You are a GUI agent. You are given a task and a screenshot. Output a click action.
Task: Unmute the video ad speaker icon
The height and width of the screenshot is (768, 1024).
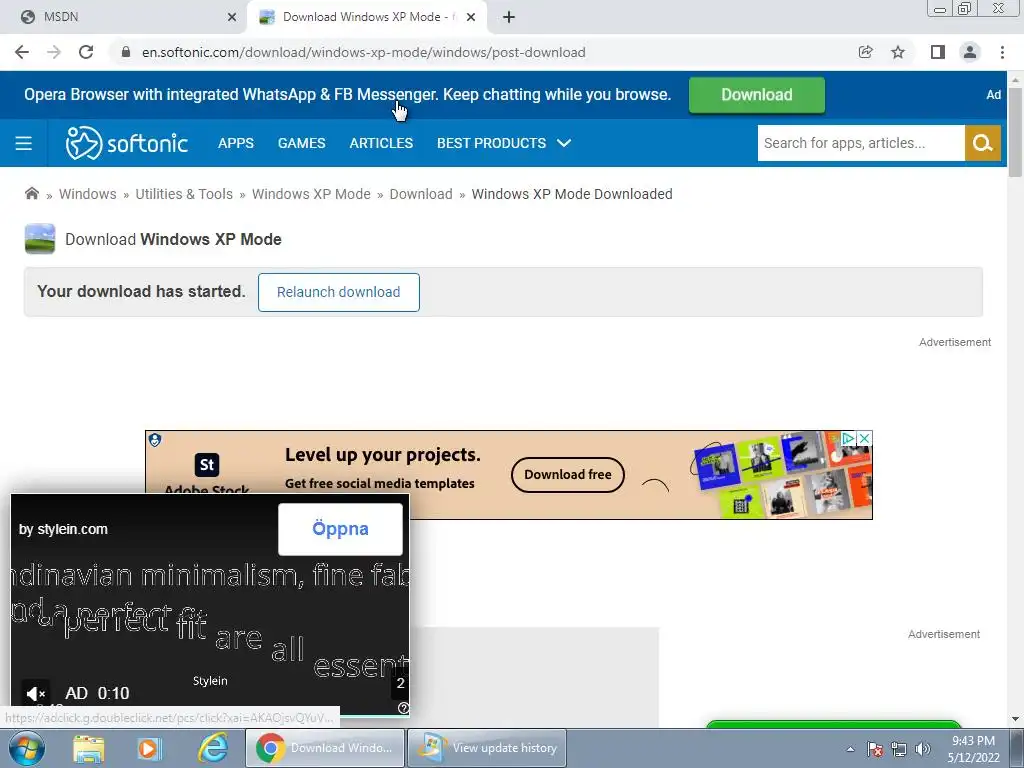coord(35,694)
